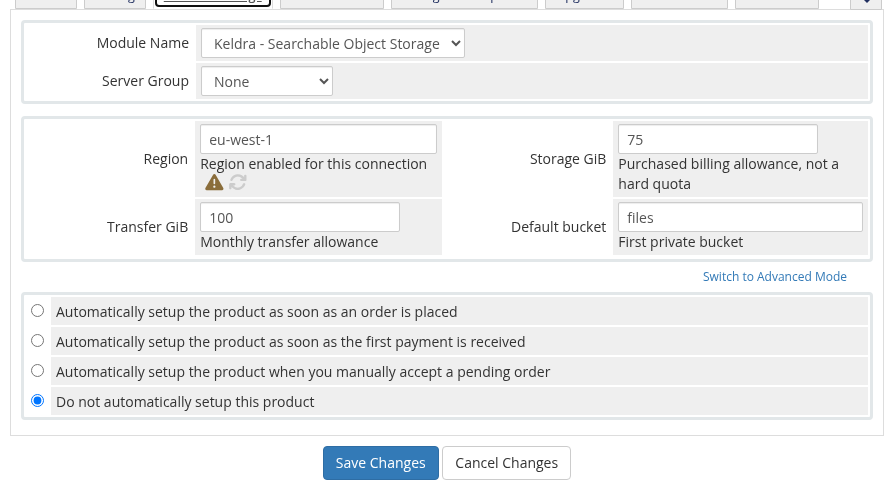
Task: Open the Module Name dropdown
Action: 333,43
